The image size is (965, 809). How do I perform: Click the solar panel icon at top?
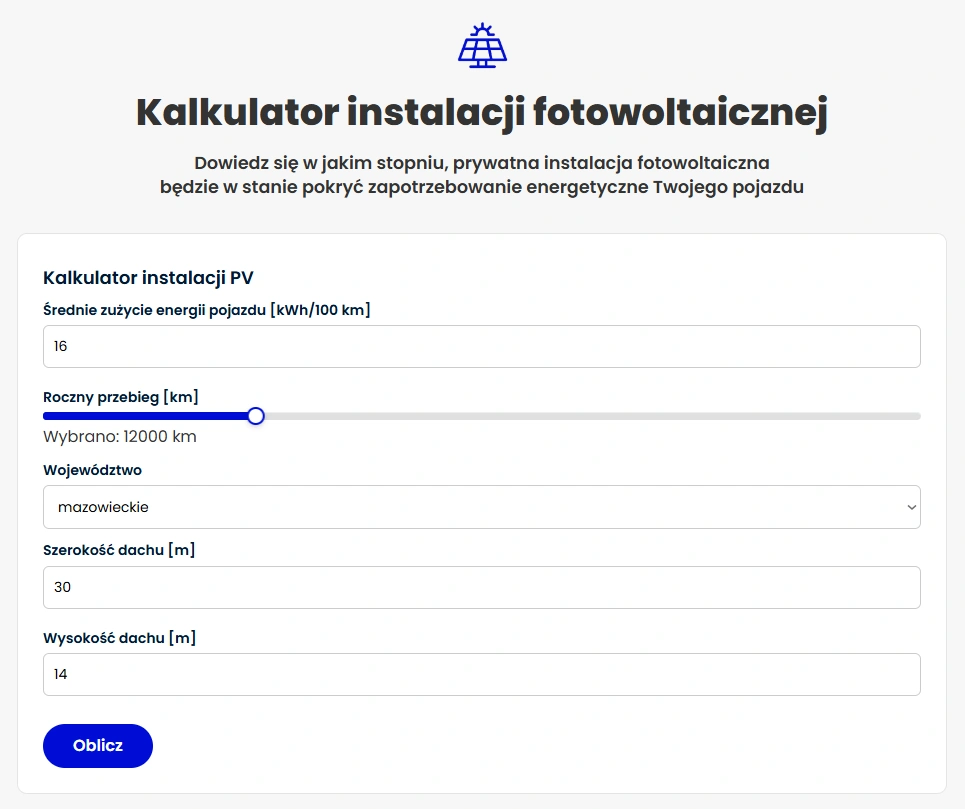(482, 45)
